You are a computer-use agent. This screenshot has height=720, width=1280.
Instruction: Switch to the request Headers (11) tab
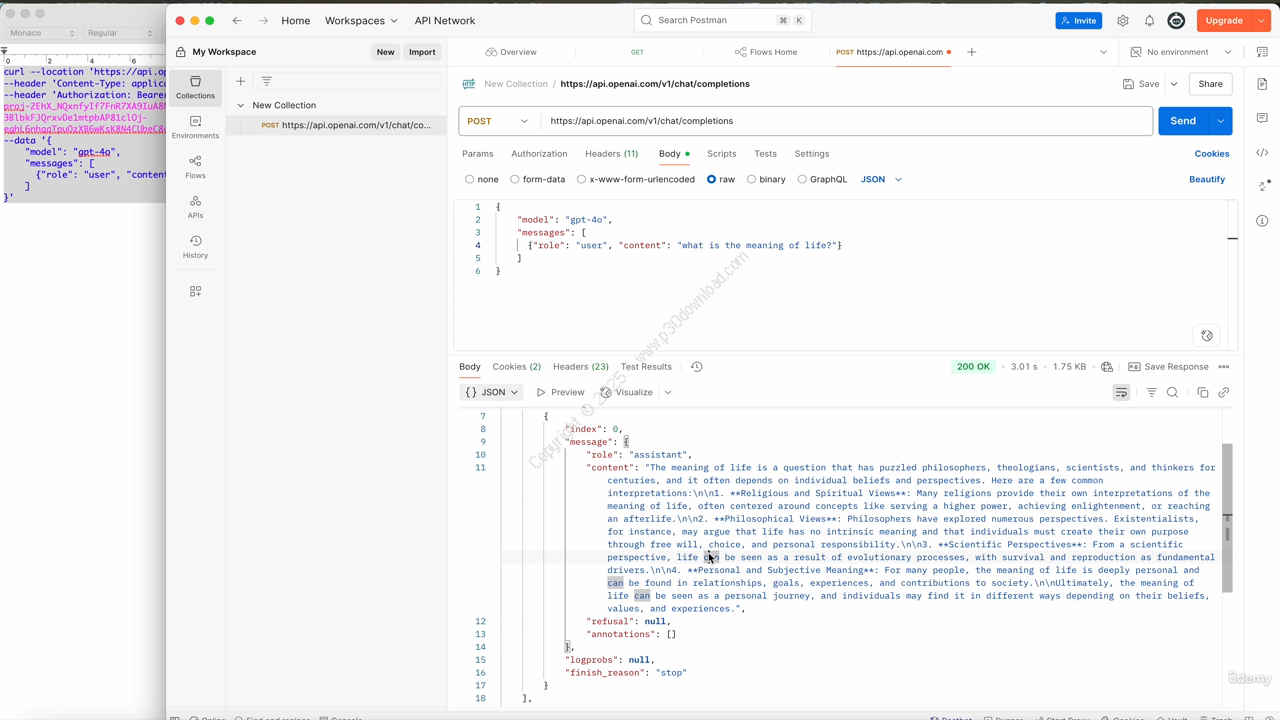(x=611, y=154)
